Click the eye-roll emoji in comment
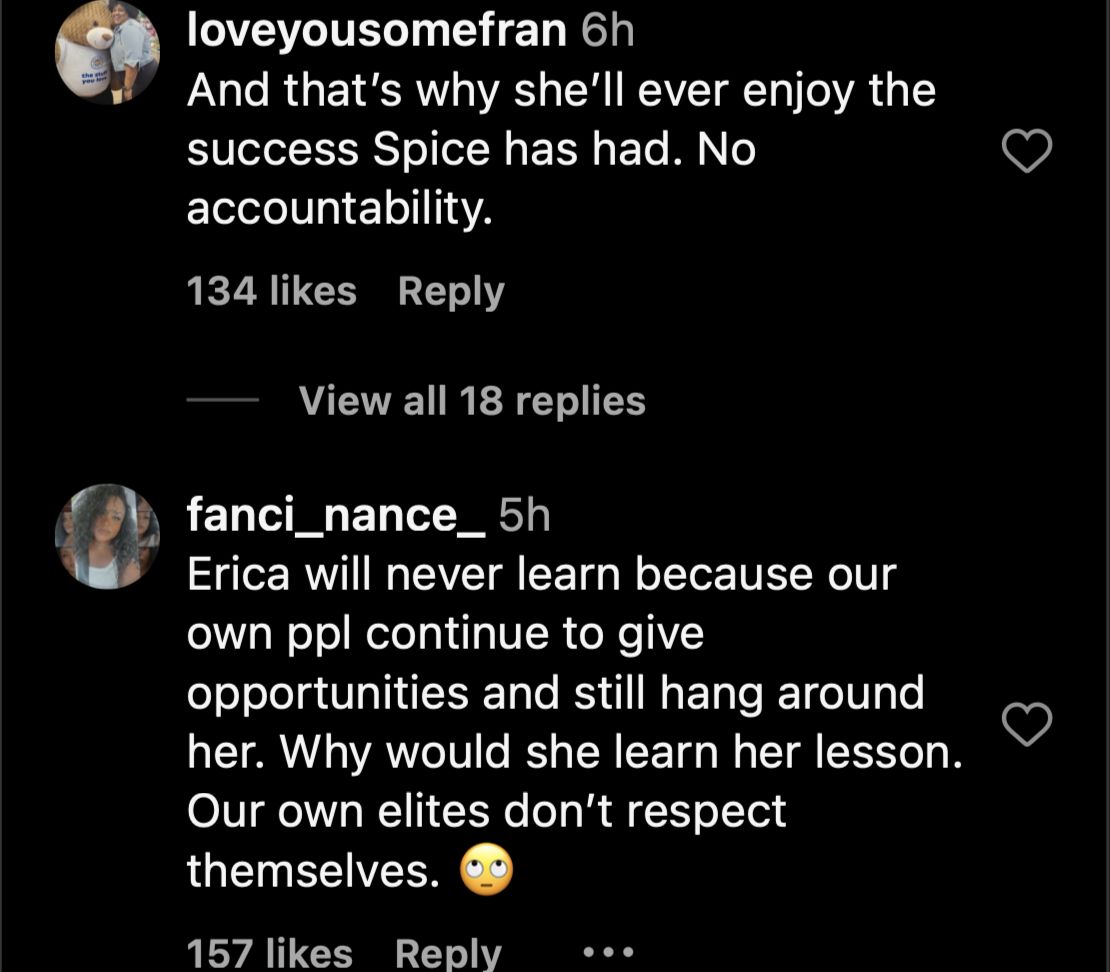This screenshot has width=1110, height=972. (x=486, y=872)
